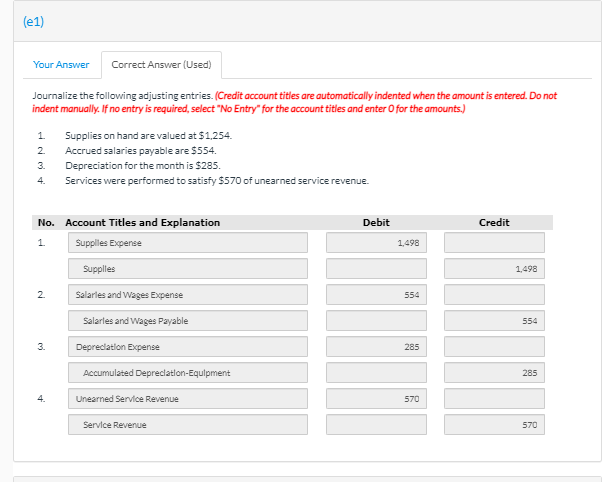The height and width of the screenshot is (482, 602).
Task: Click the (e1) section header link
Action: tap(33, 22)
